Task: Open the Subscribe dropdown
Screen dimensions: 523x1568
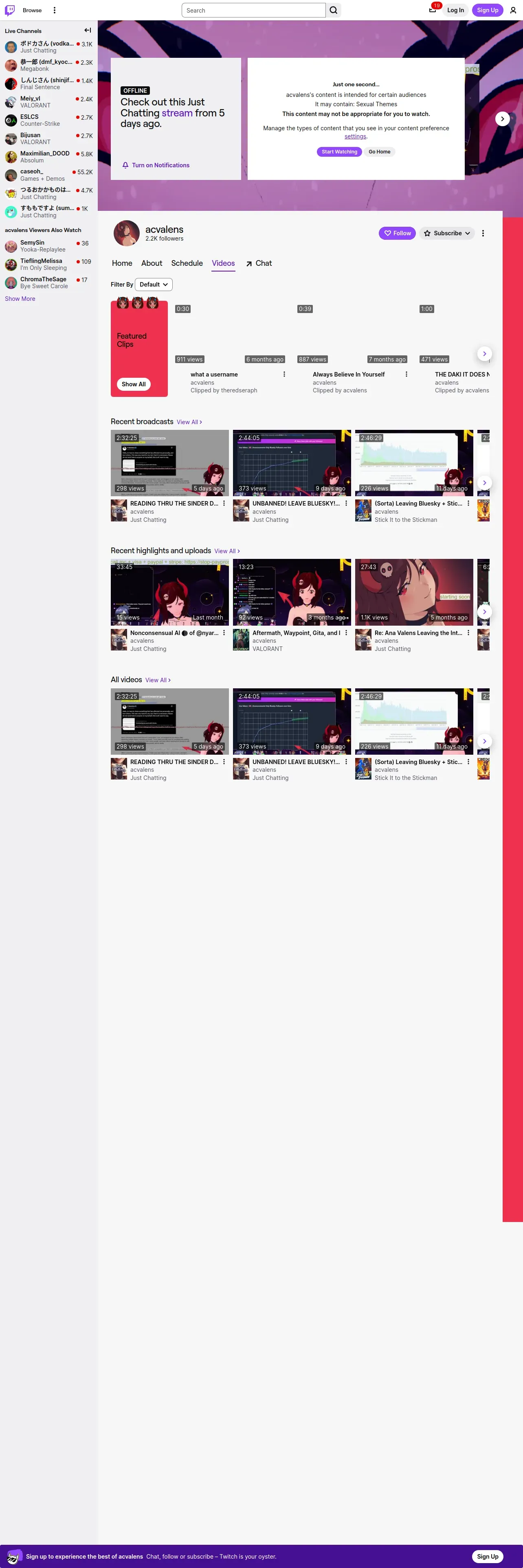Action: click(447, 233)
